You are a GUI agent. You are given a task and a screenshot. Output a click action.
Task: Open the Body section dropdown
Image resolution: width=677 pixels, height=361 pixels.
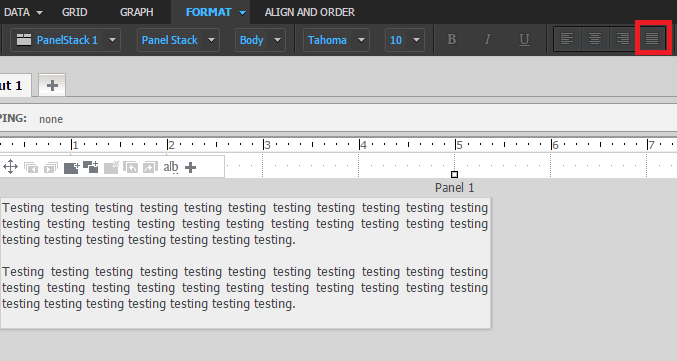(260, 40)
